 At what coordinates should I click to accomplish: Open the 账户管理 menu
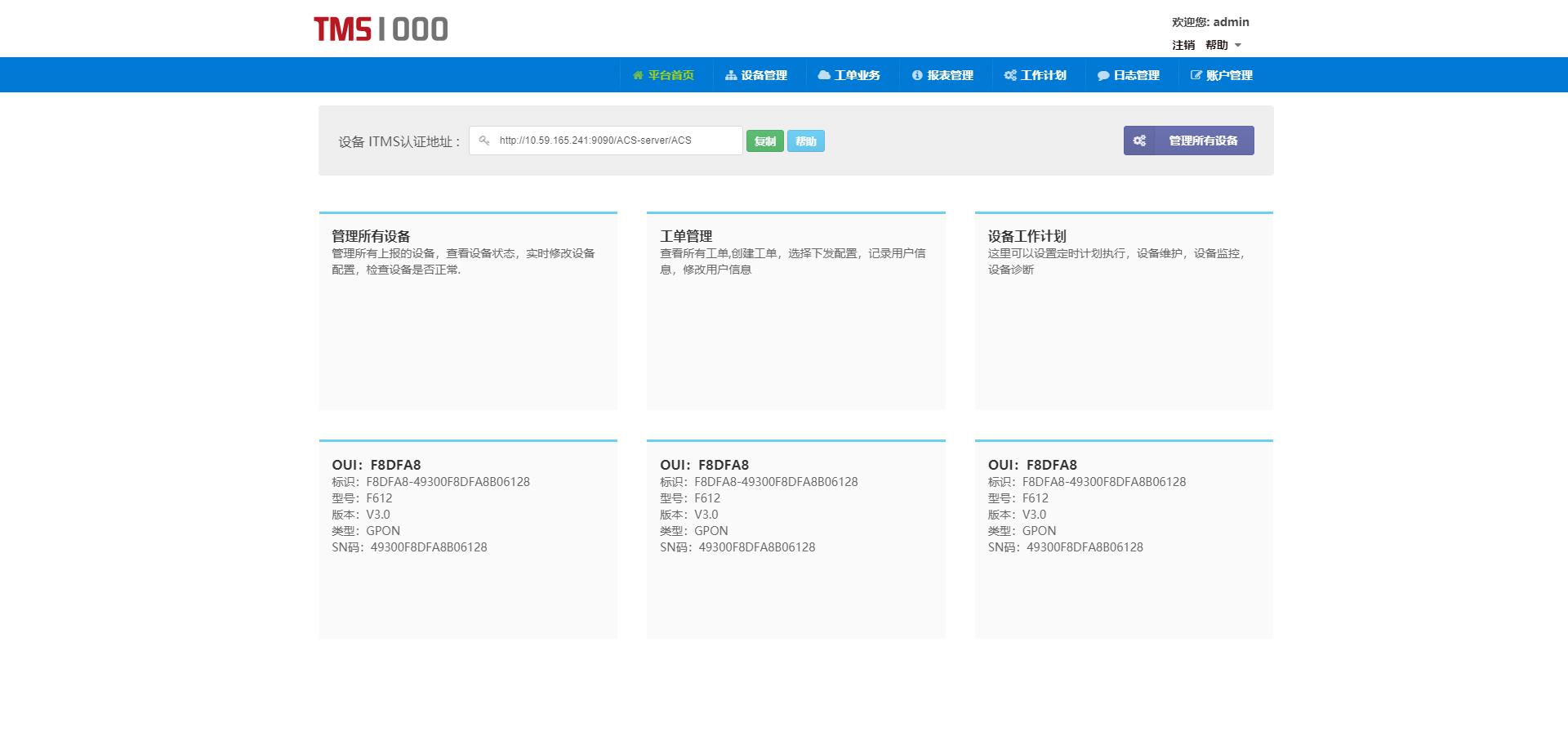point(1221,75)
